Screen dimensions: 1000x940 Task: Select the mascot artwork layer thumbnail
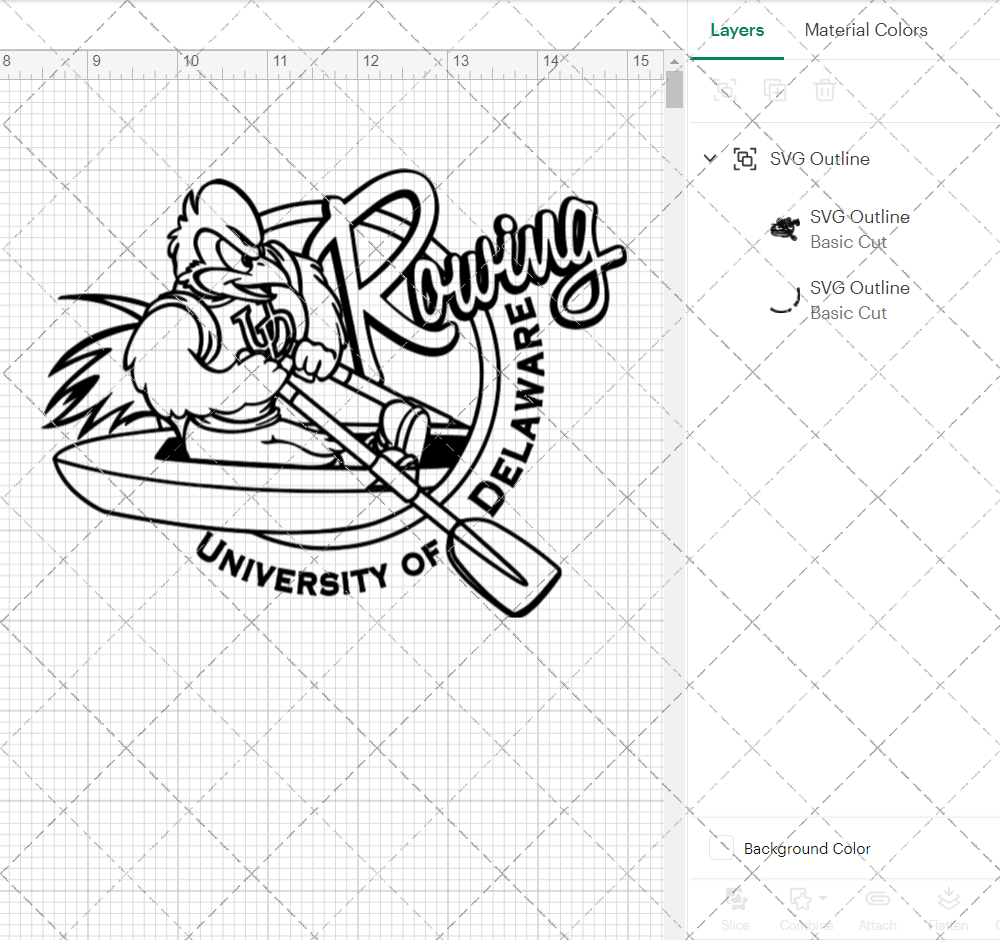pyautogui.click(x=784, y=228)
